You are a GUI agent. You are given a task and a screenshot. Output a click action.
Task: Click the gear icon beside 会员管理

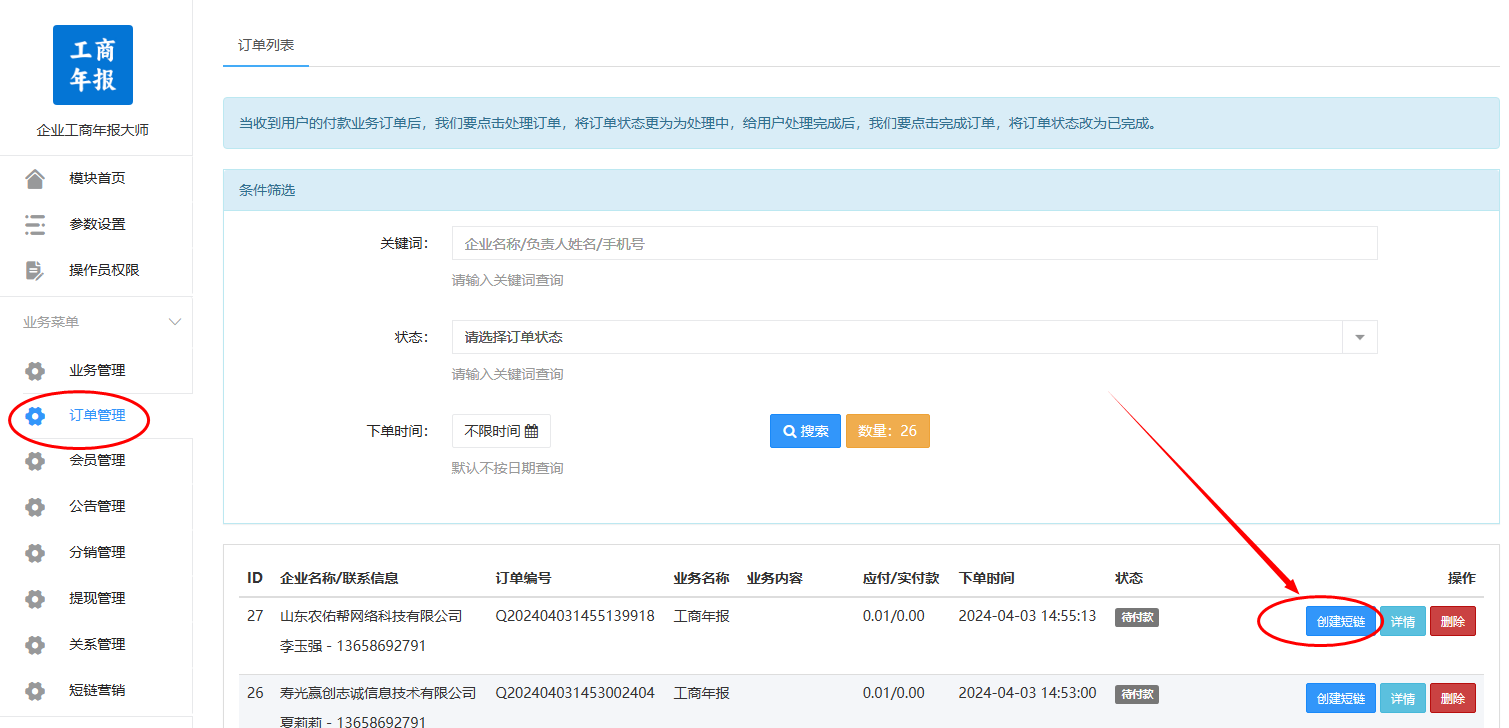[35, 461]
